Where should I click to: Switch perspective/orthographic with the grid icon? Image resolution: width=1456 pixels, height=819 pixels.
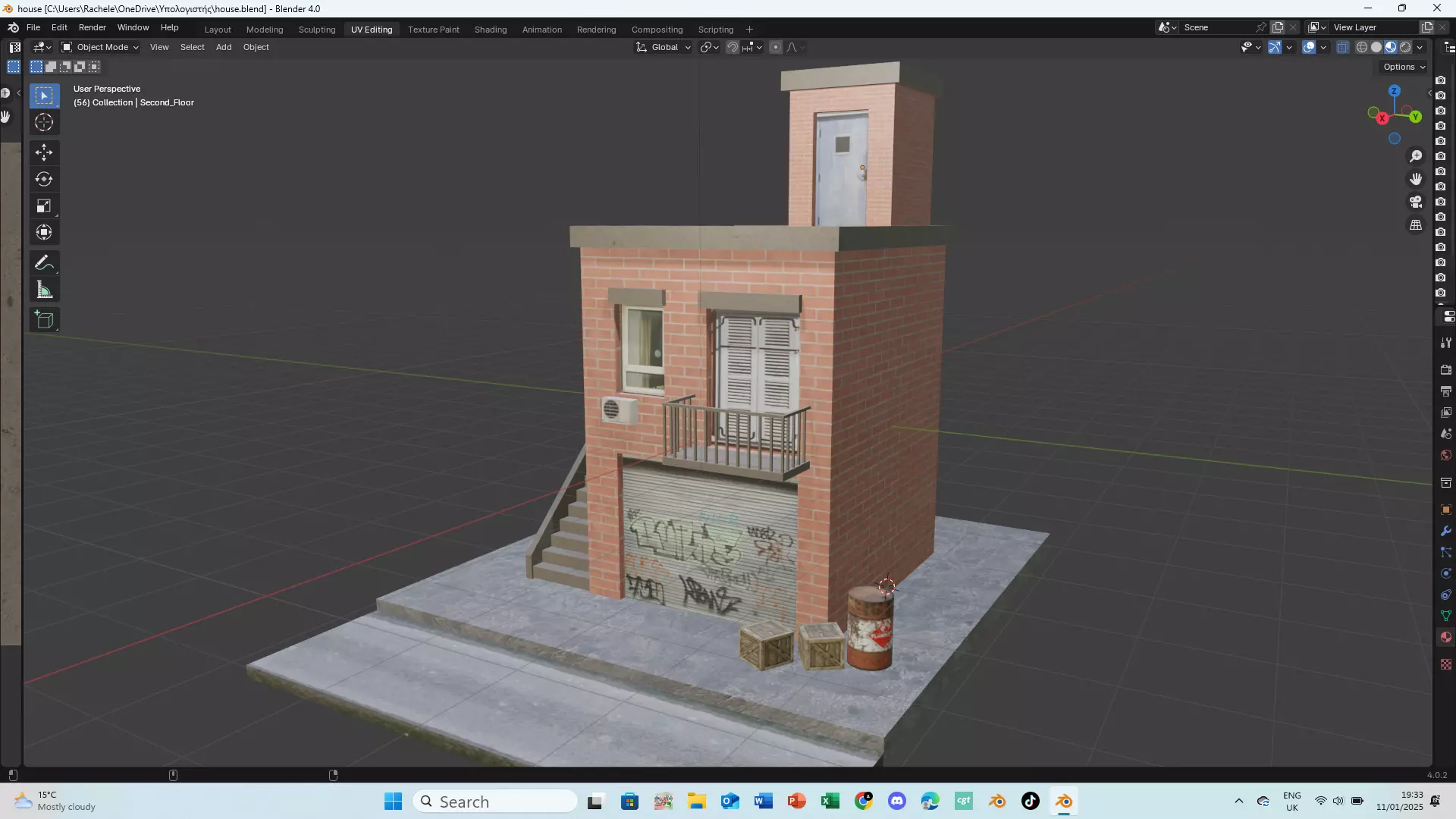(x=1416, y=225)
